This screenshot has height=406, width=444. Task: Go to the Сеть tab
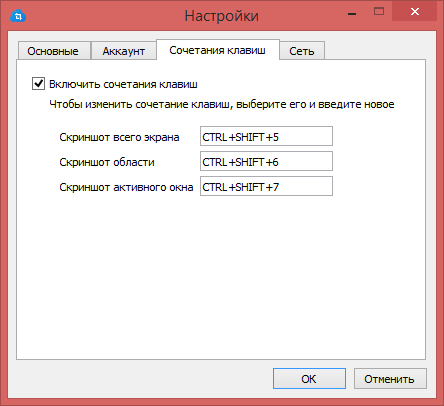point(302,51)
